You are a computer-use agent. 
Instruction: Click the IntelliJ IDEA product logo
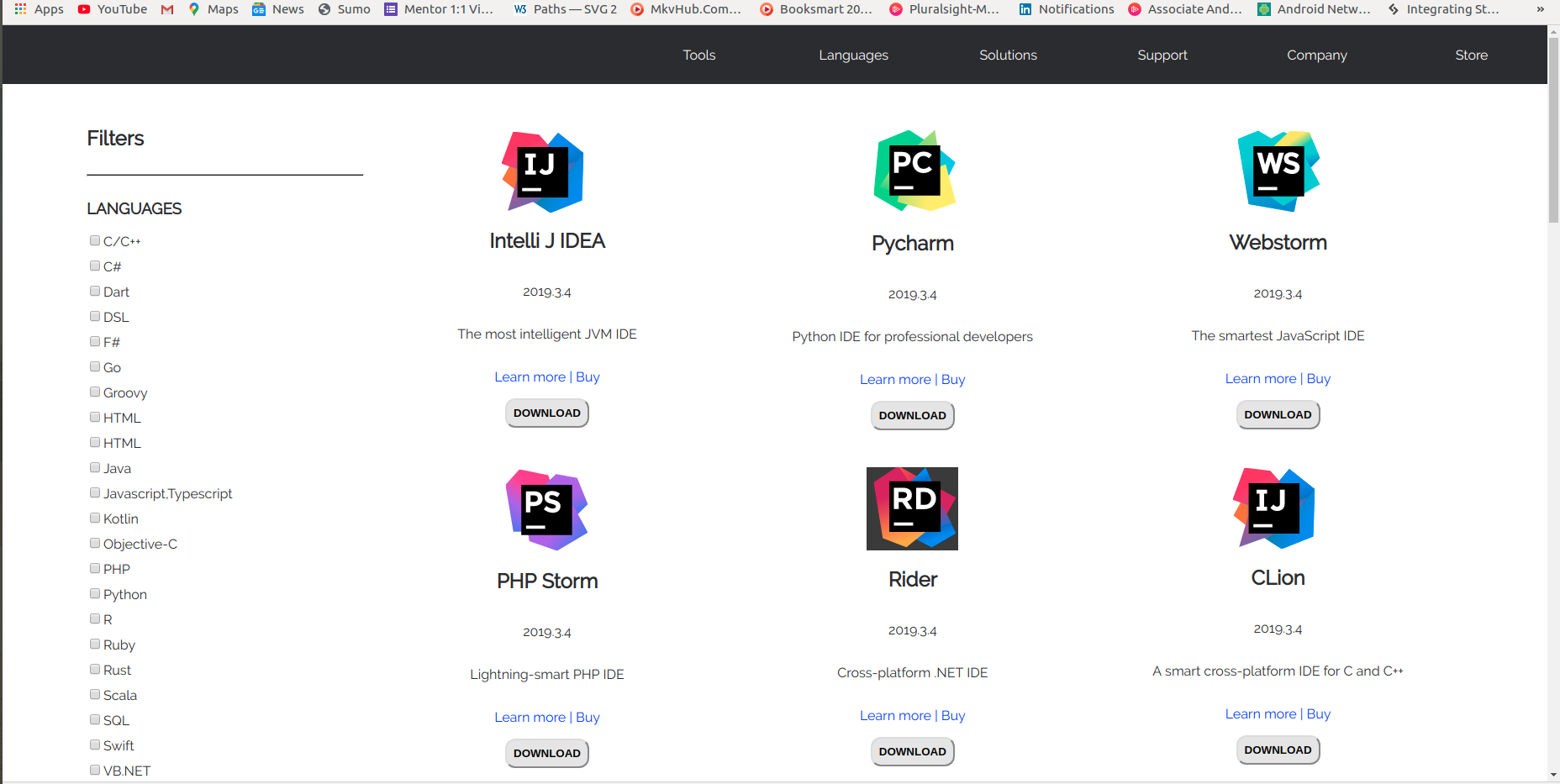[x=543, y=172]
